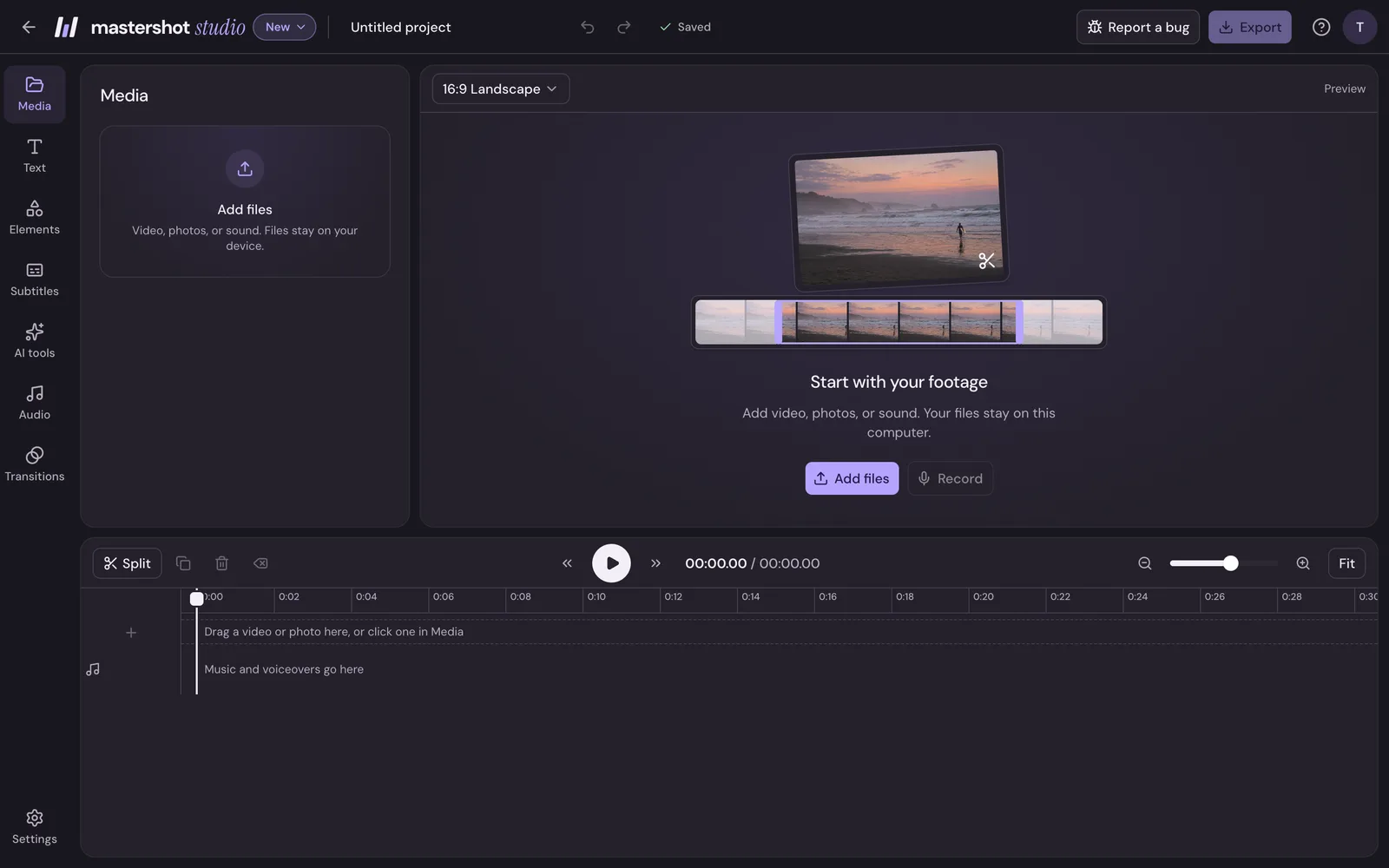Click the ripple delete icon
The height and width of the screenshot is (868, 1389).
(260, 563)
